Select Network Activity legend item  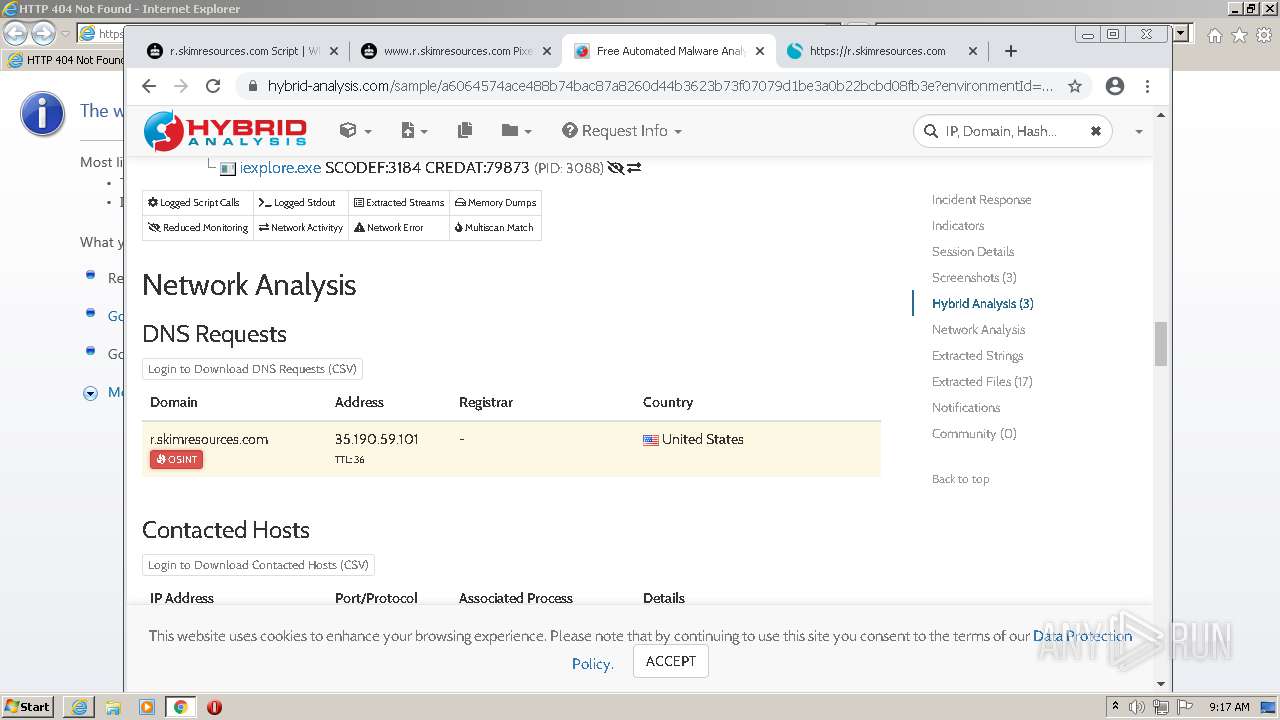300,228
